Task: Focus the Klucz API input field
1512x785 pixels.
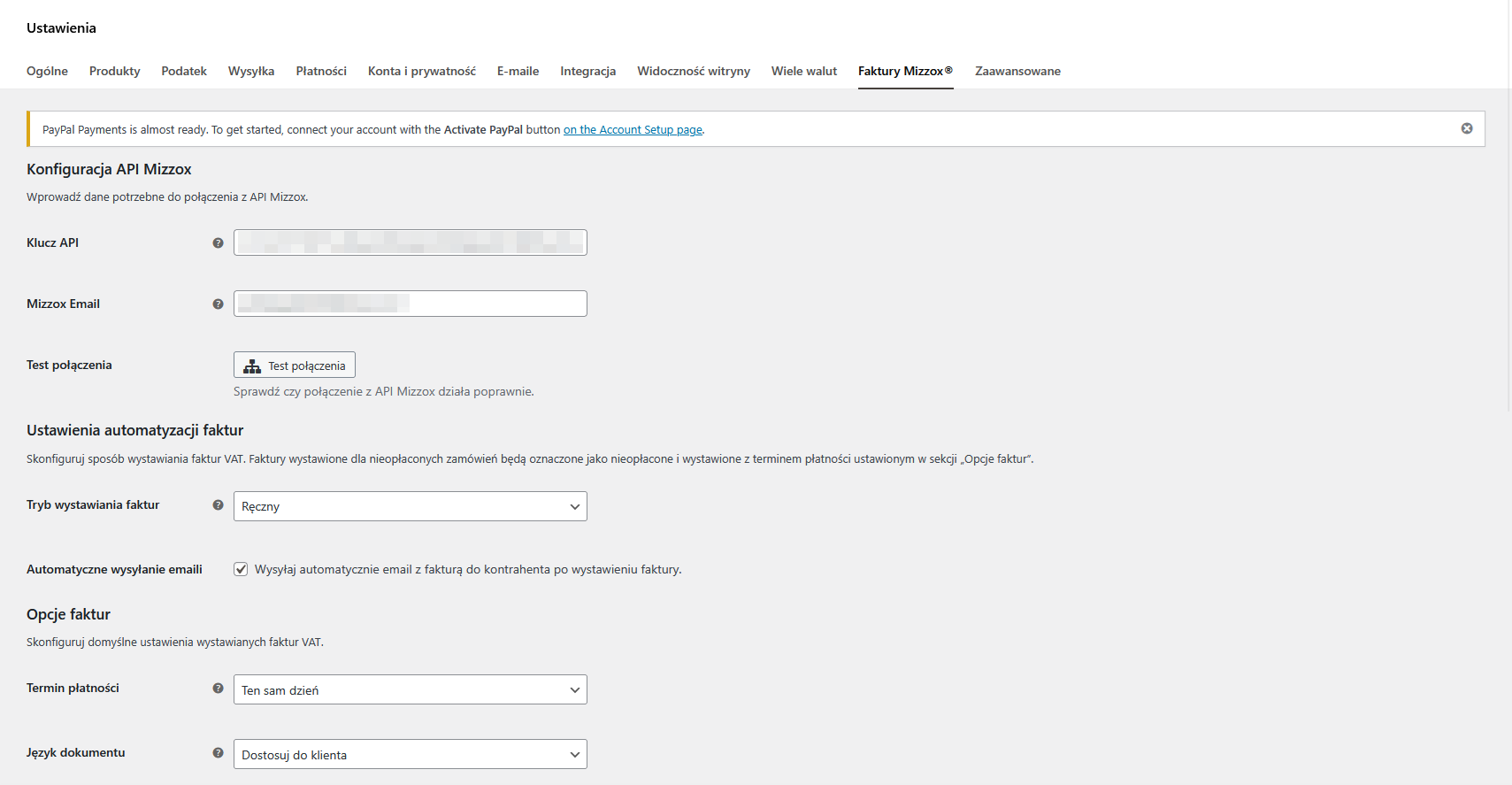Action: point(410,242)
